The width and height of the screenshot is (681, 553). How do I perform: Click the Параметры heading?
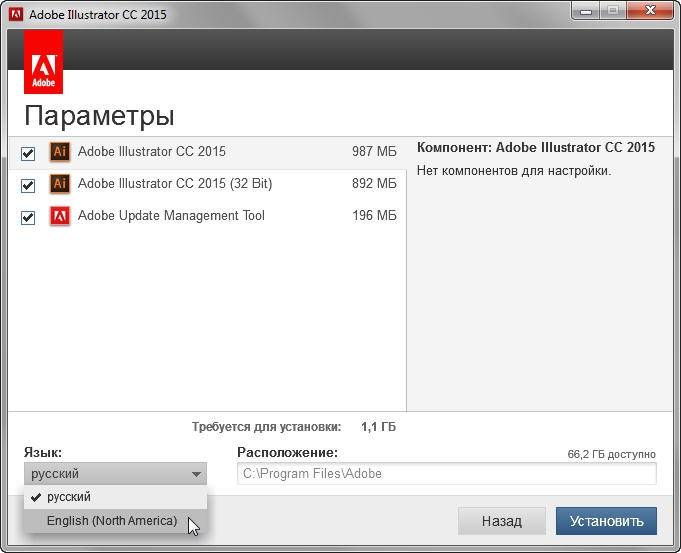[x=99, y=116]
